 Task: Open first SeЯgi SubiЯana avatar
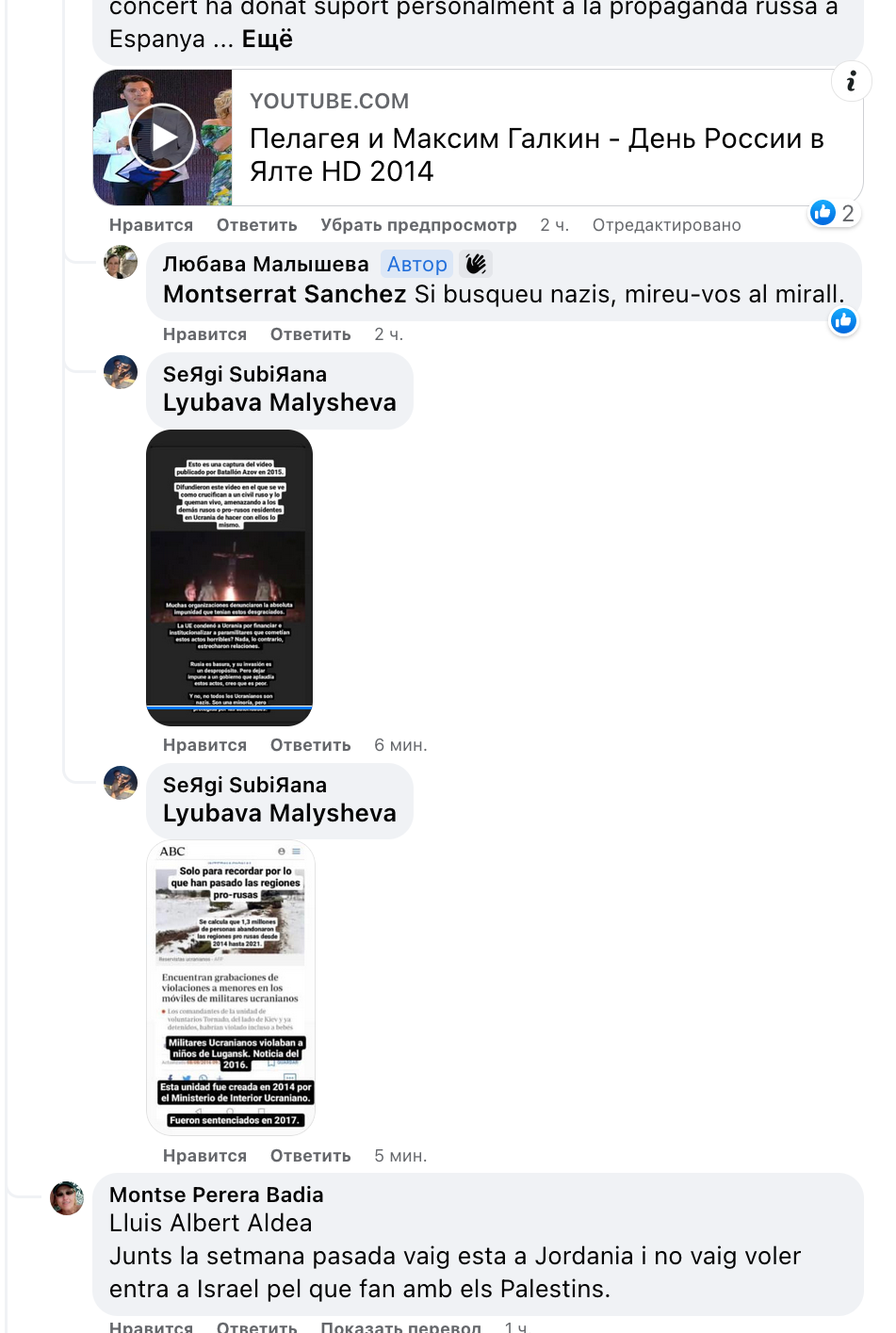121,372
